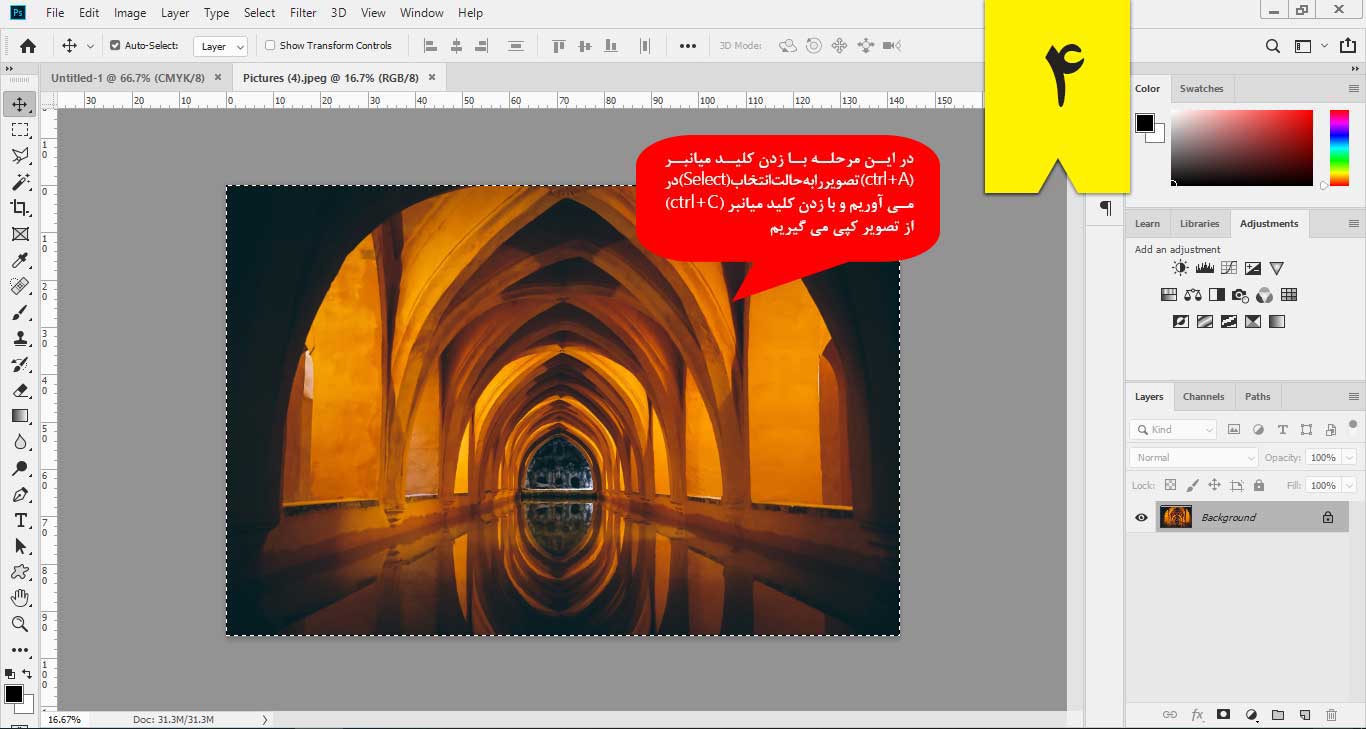Add a Curves adjustment
The width and height of the screenshot is (1366, 729).
tap(1229, 268)
